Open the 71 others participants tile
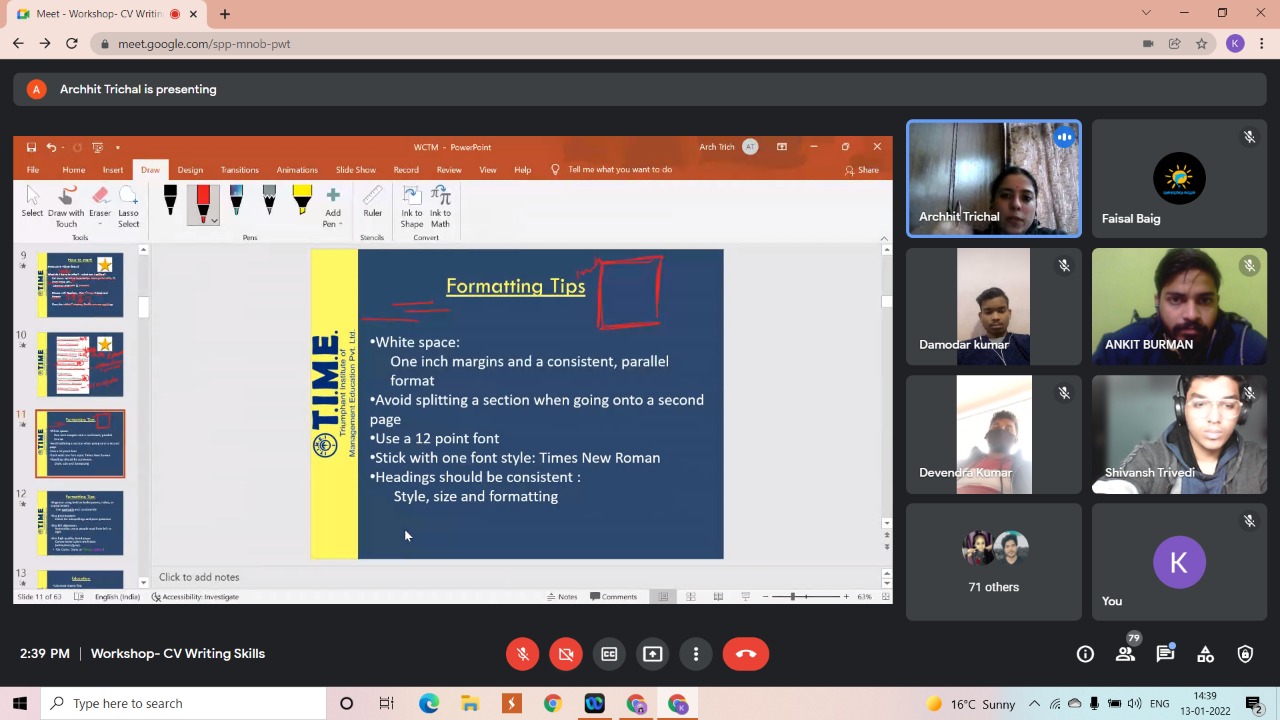This screenshot has height=720, width=1280. (993, 562)
